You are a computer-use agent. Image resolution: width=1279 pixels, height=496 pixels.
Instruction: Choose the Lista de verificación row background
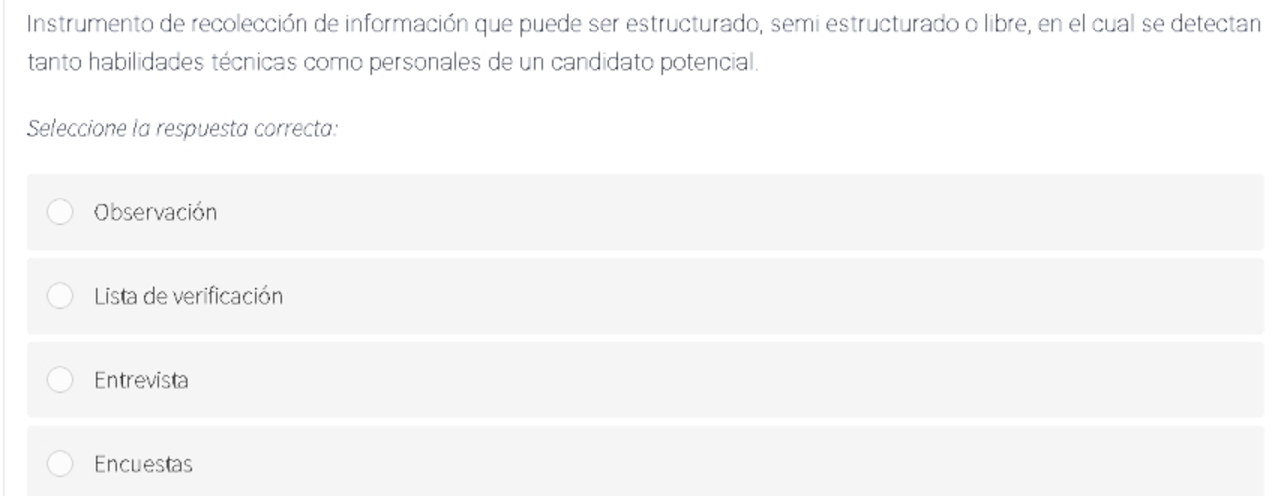pos(646,297)
